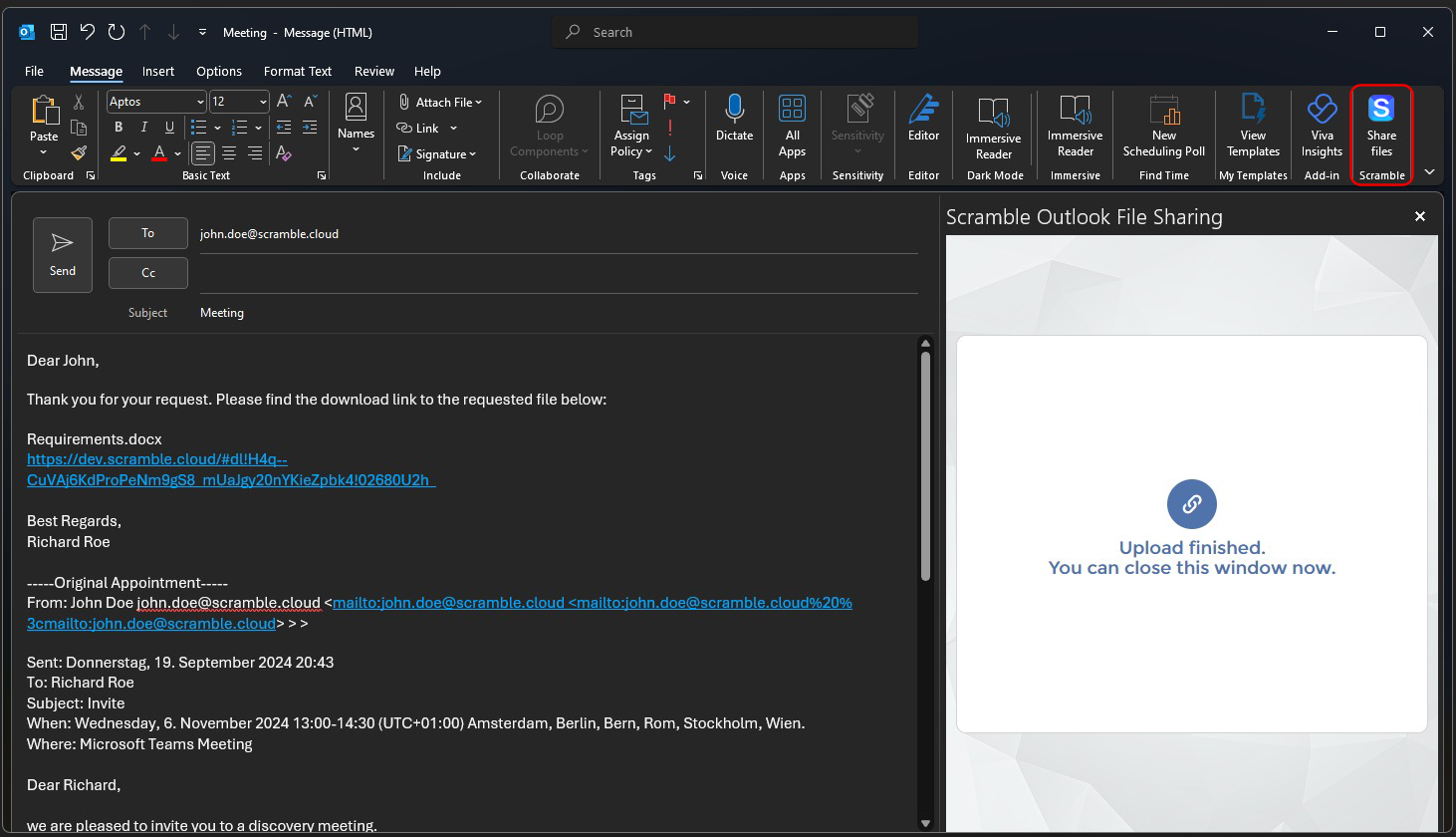The image size is (1456, 837).
Task: Open highlight color dropdown arrow
Action: (x=136, y=154)
